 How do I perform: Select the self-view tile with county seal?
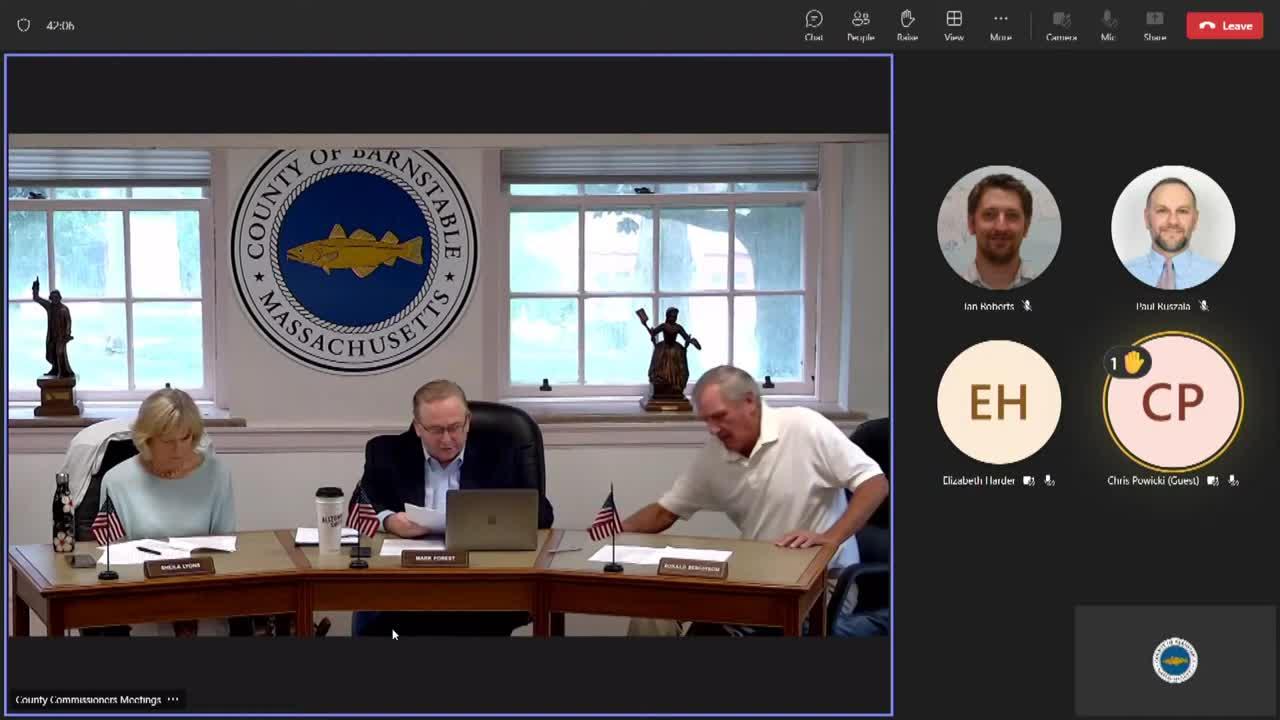[1175, 660]
